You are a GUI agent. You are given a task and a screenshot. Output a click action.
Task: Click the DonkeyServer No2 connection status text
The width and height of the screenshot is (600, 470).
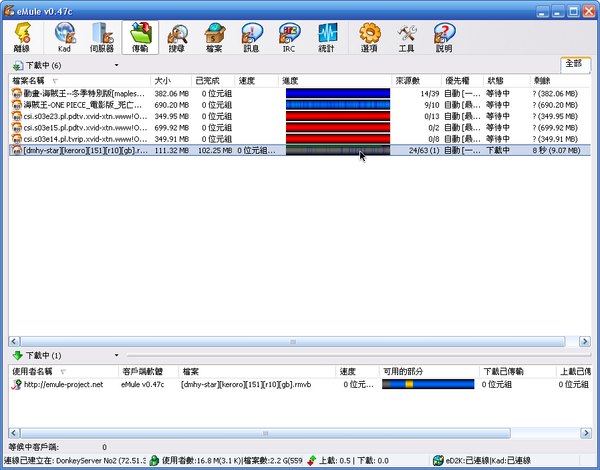tap(75, 460)
